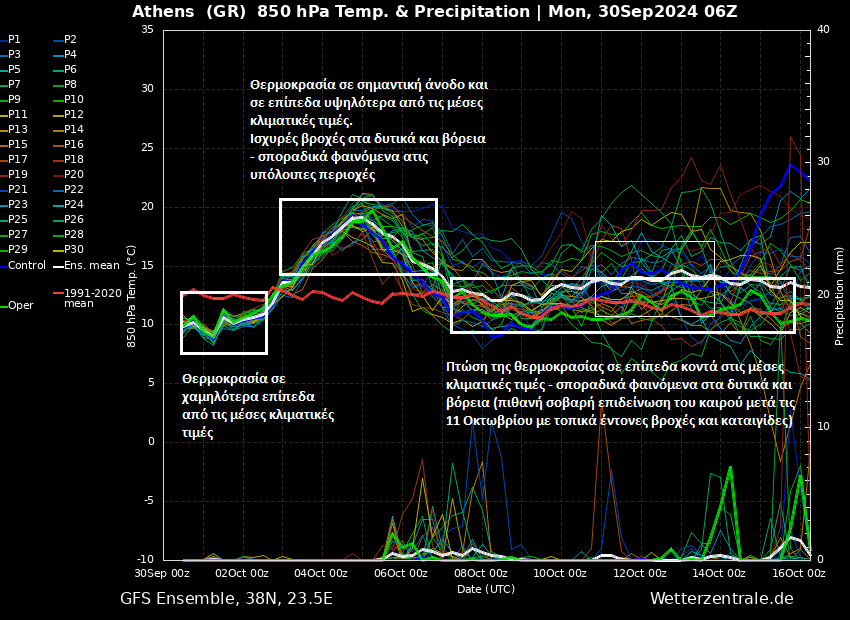Click the '06Oct 00z' date axis tick
850x620 pixels.
pos(401,573)
